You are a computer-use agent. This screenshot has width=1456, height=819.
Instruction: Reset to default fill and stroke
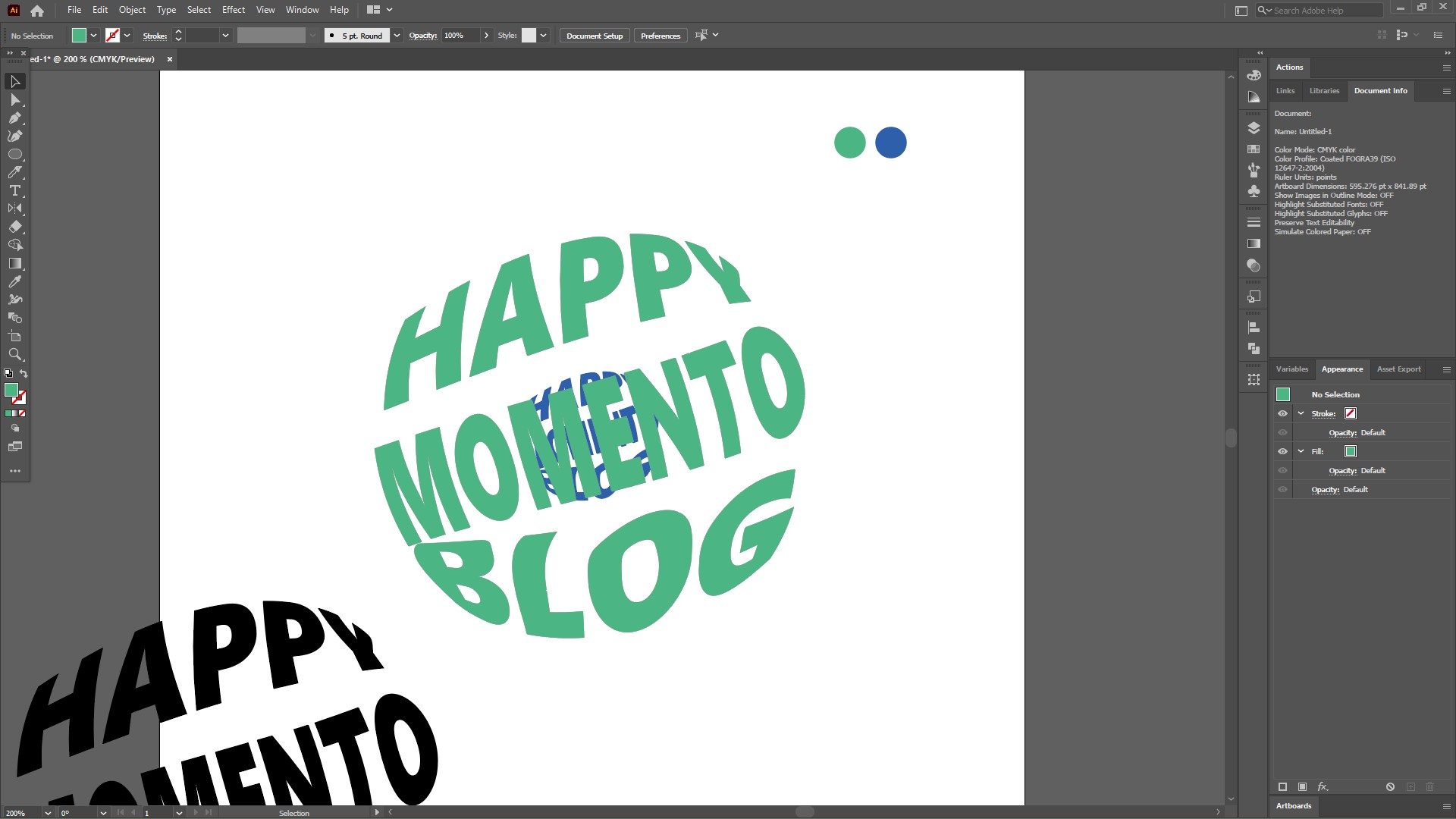(8, 373)
